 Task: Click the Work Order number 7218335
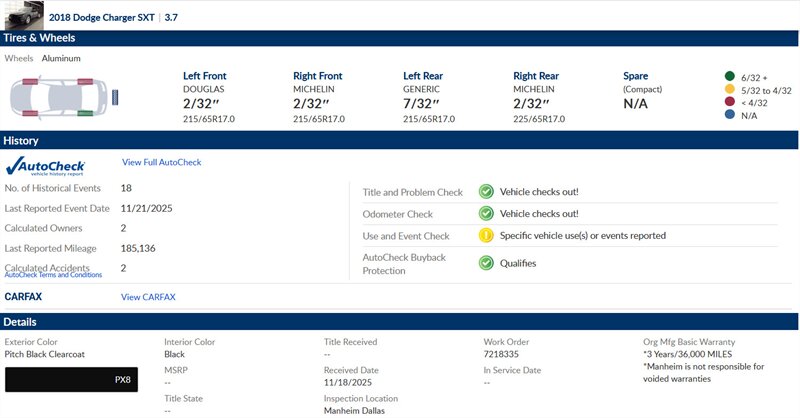pyautogui.click(x=501, y=354)
